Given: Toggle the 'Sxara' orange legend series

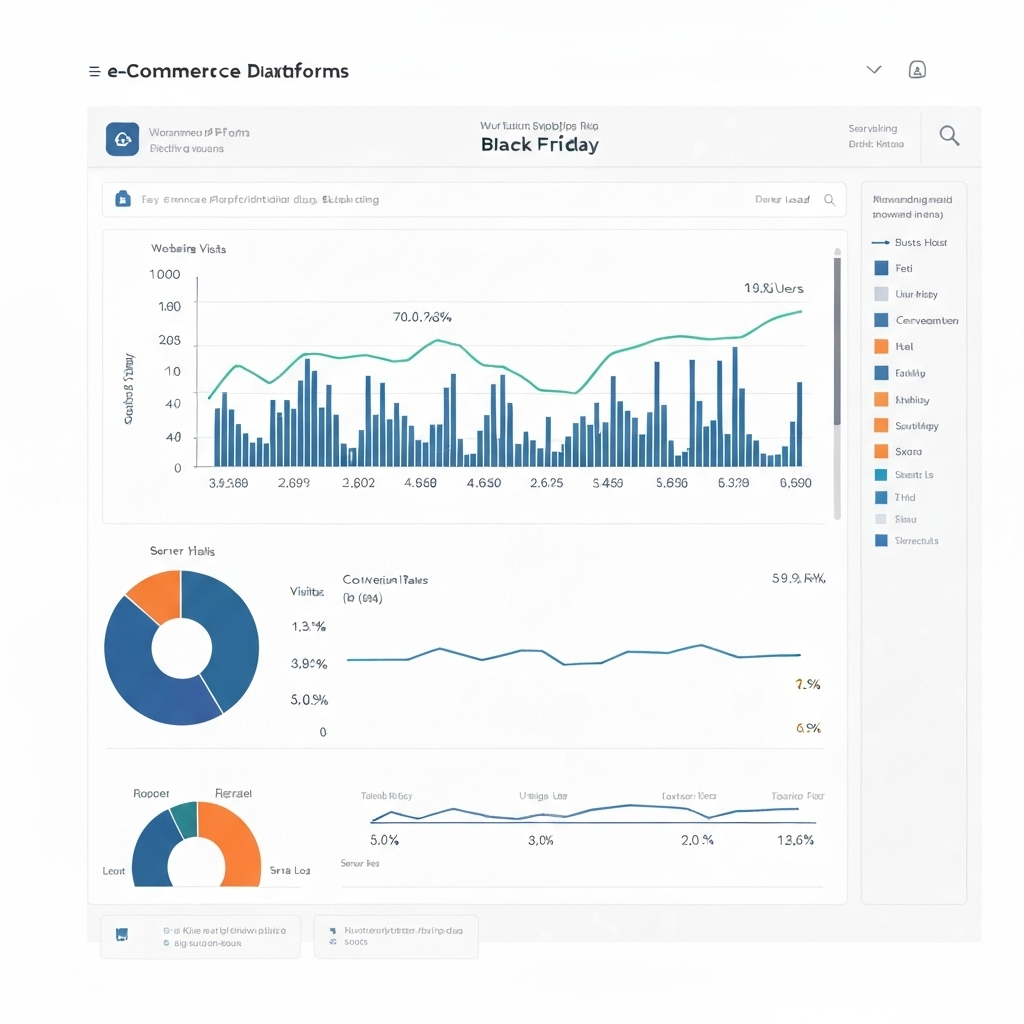Looking at the screenshot, I should click(x=881, y=451).
